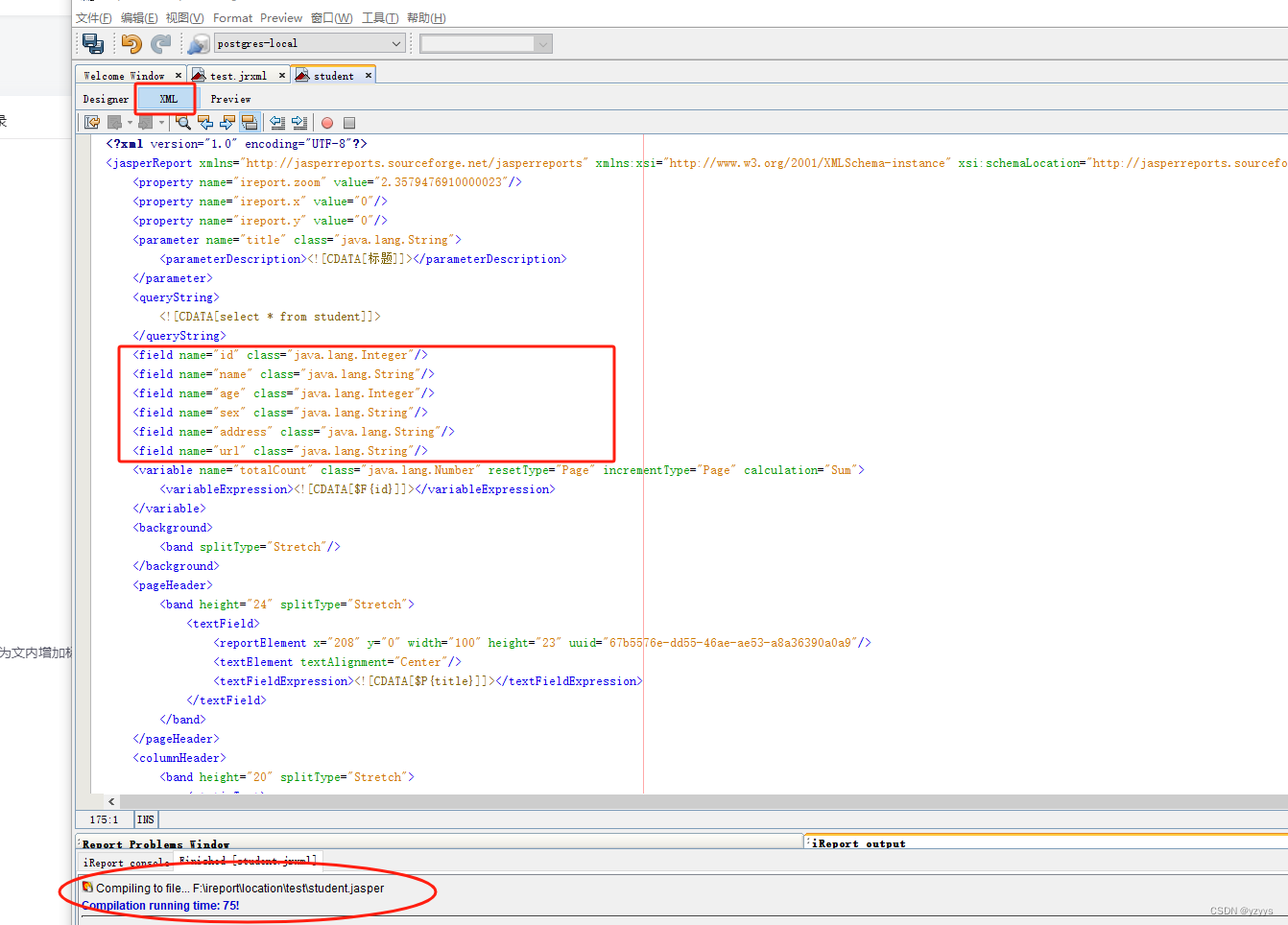Click the Save All icon
The width and height of the screenshot is (1288, 925).
point(92,42)
